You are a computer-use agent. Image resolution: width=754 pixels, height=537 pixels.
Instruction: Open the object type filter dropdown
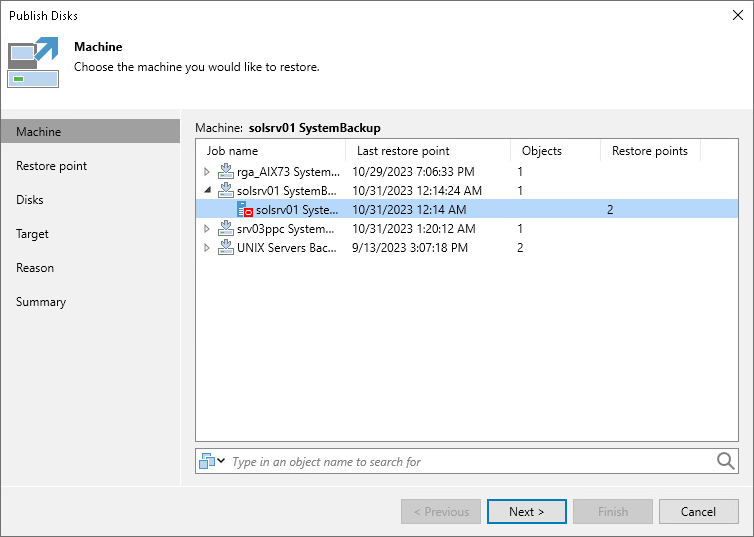pyautogui.click(x=212, y=461)
